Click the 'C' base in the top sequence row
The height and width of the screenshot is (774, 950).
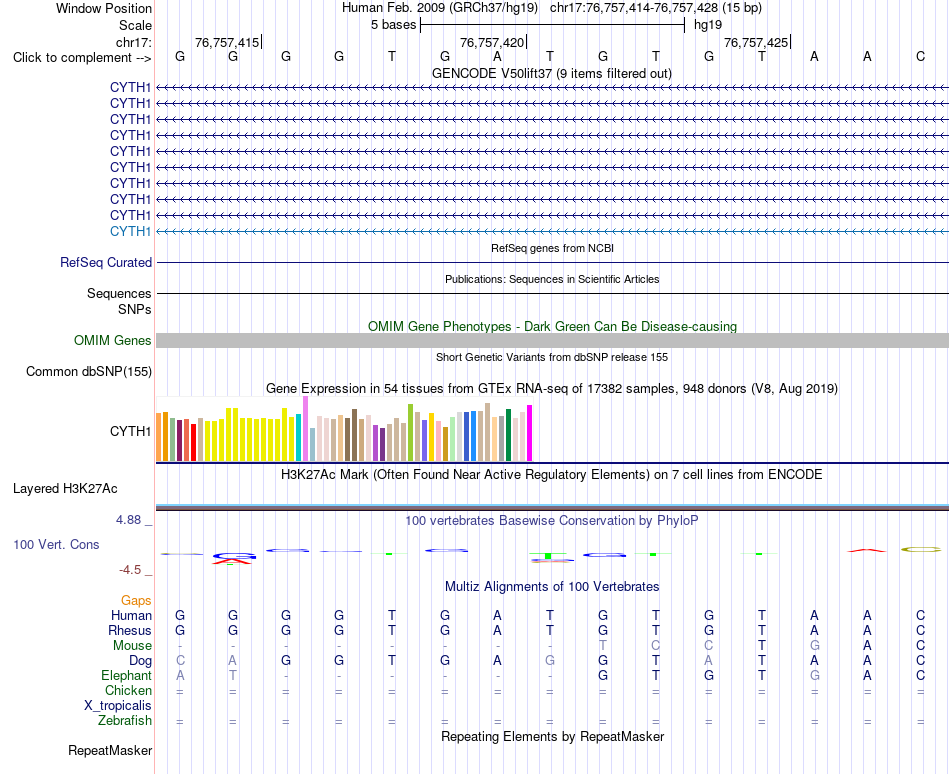tap(920, 56)
